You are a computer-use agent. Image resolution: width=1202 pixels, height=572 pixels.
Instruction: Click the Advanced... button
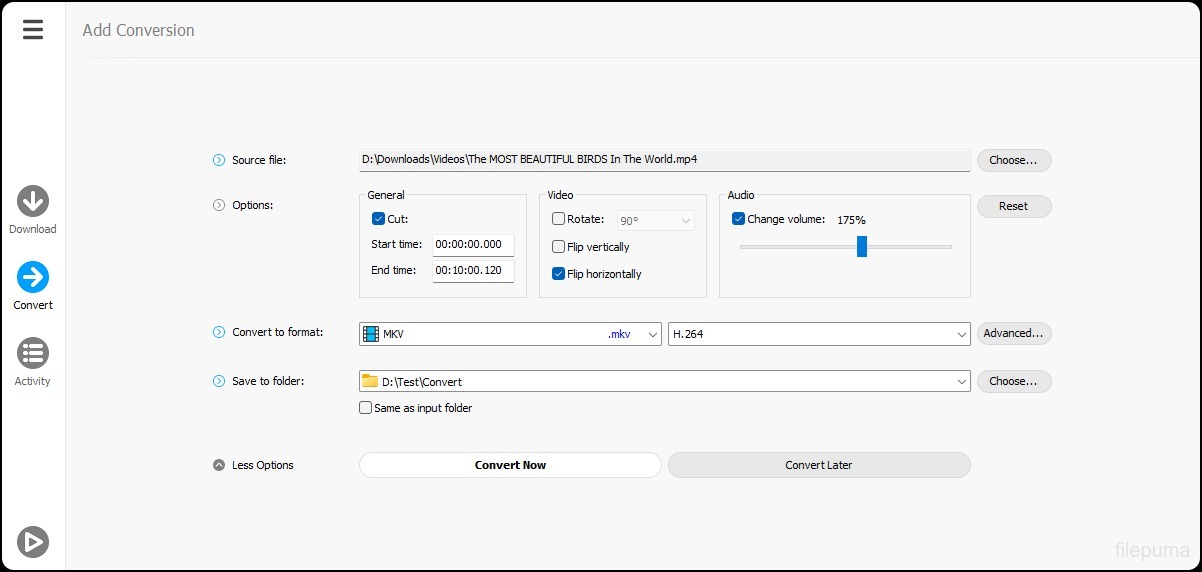coord(1013,334)
